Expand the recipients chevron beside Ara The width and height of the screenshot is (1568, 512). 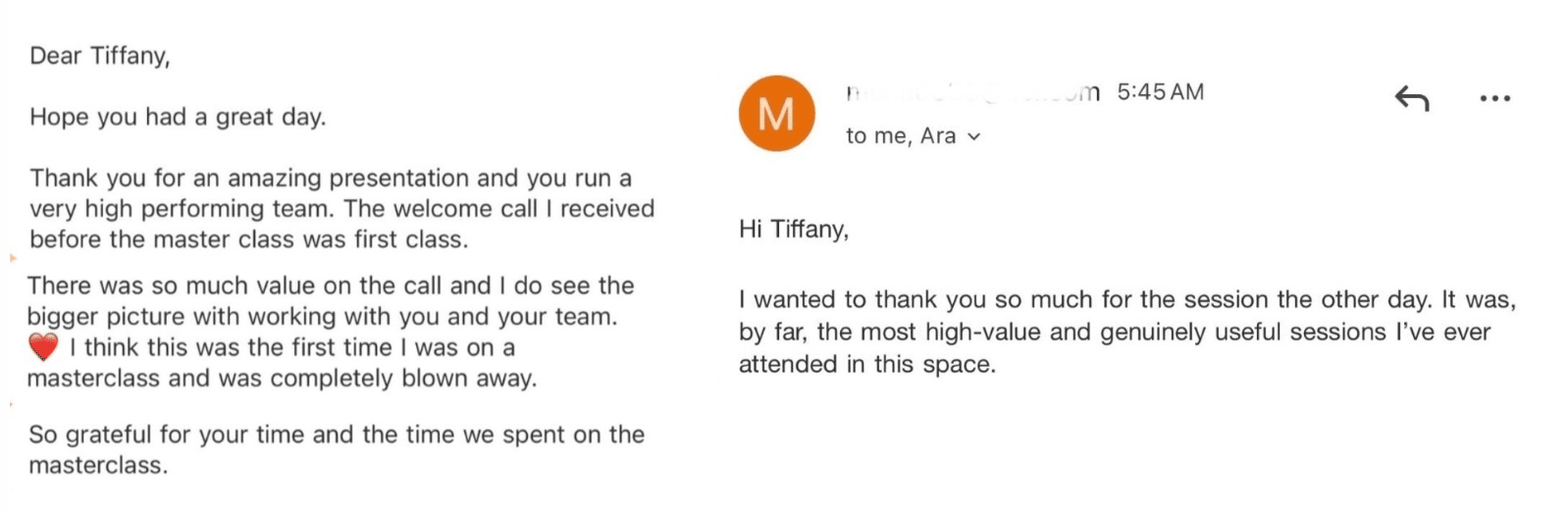pyautogui.click(x=973, y=137)
